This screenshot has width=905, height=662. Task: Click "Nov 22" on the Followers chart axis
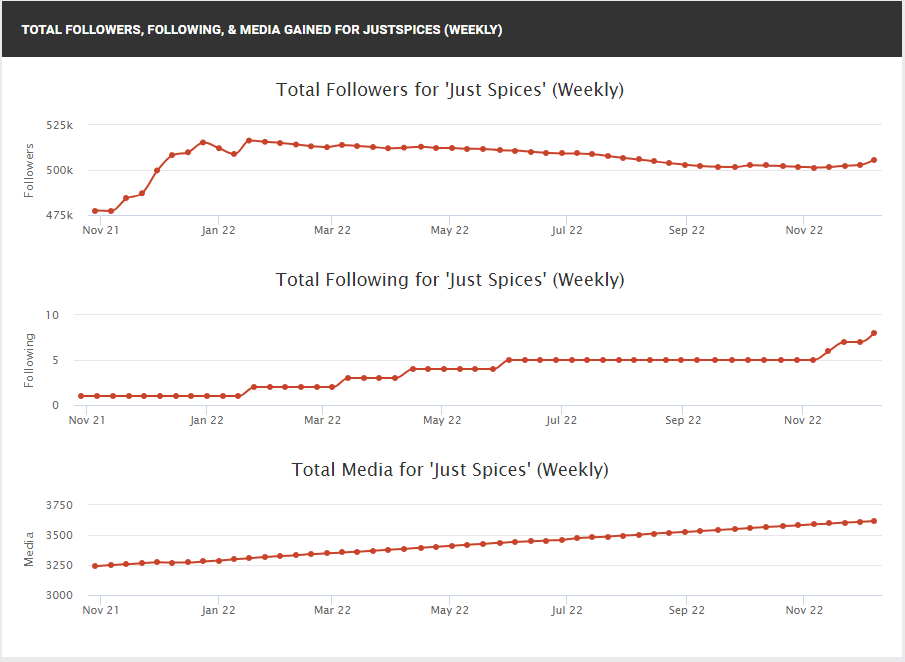pyautogui.click(x=804, y=230)
